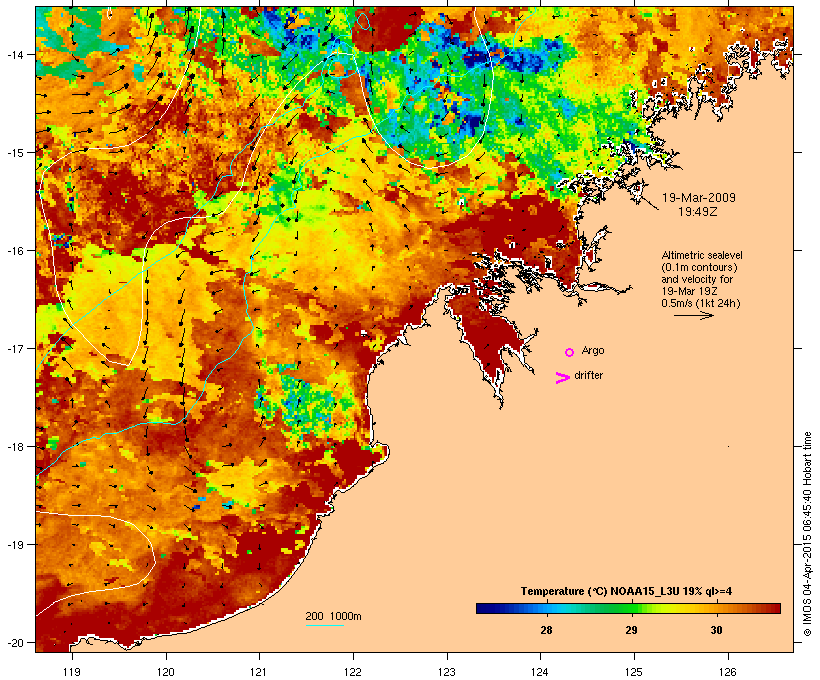The image size is (820, 680).
Task: Click the '19-Mar 19Z' caption line
Action: tap(689, 291)
